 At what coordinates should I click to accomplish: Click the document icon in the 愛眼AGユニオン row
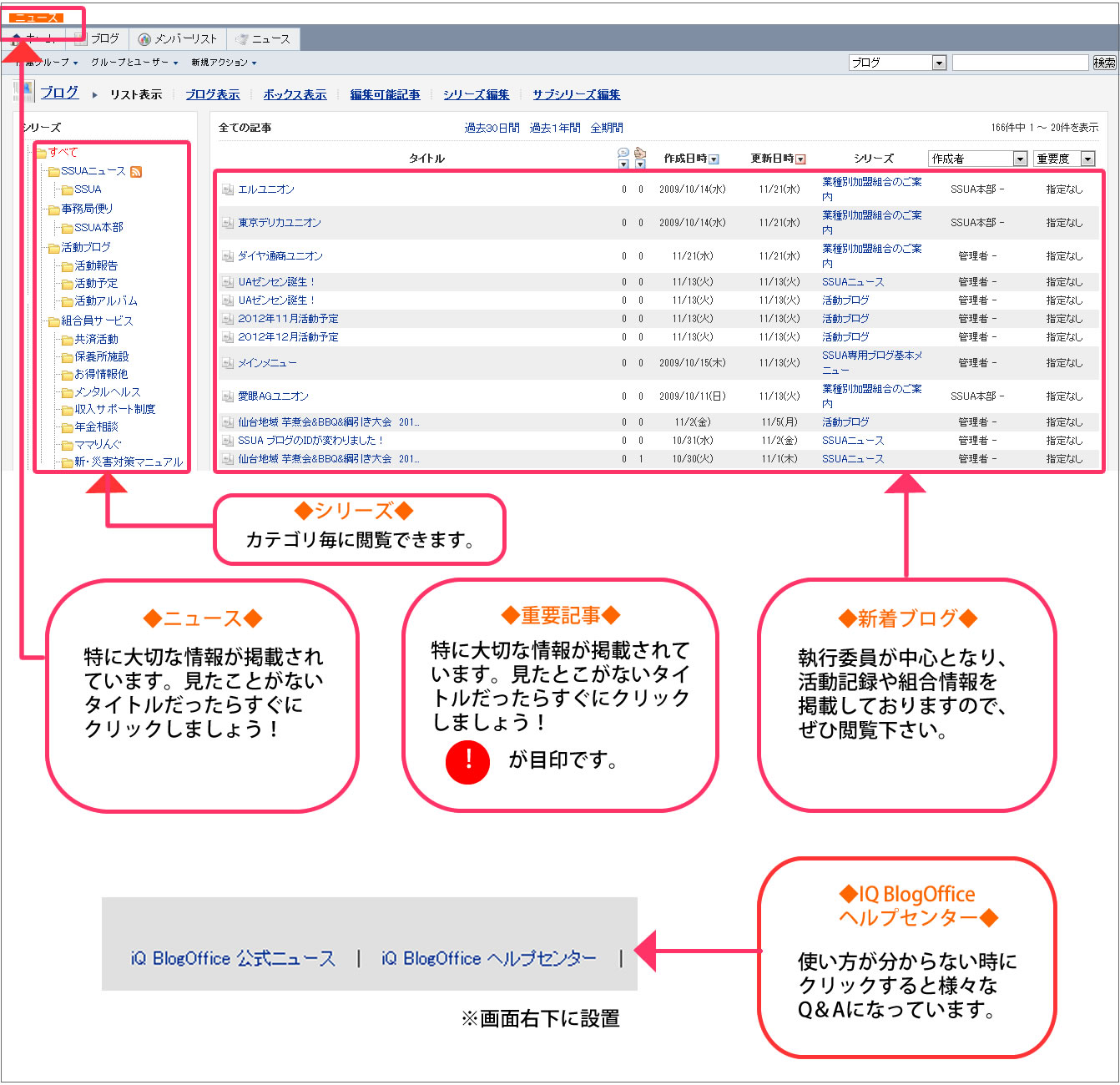tap(228, 397)
